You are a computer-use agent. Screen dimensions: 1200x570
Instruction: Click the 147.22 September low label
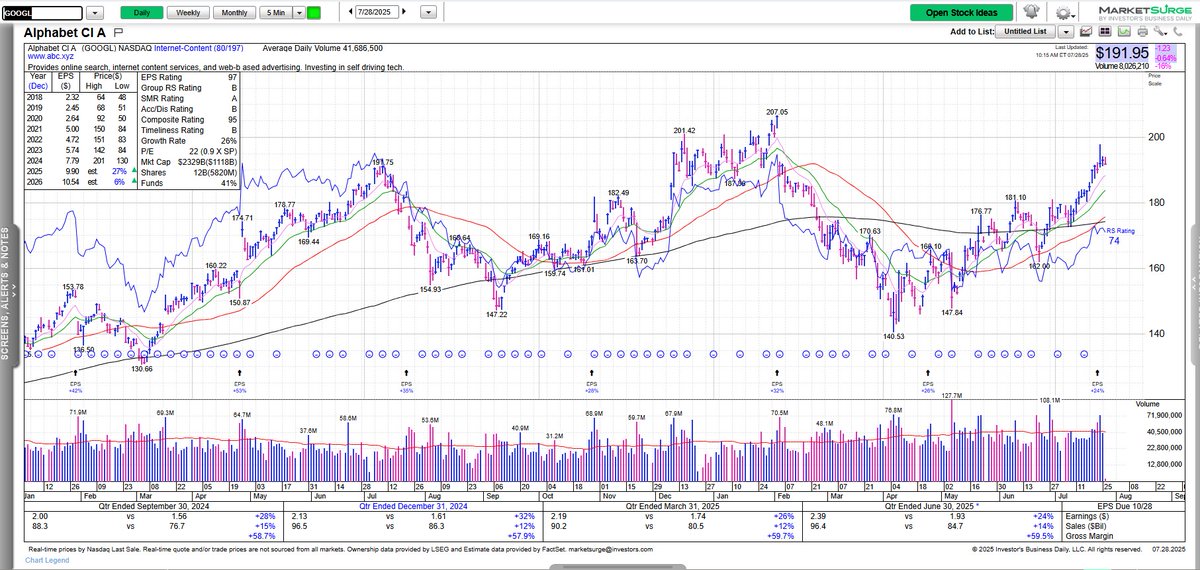tap(496, 314)
